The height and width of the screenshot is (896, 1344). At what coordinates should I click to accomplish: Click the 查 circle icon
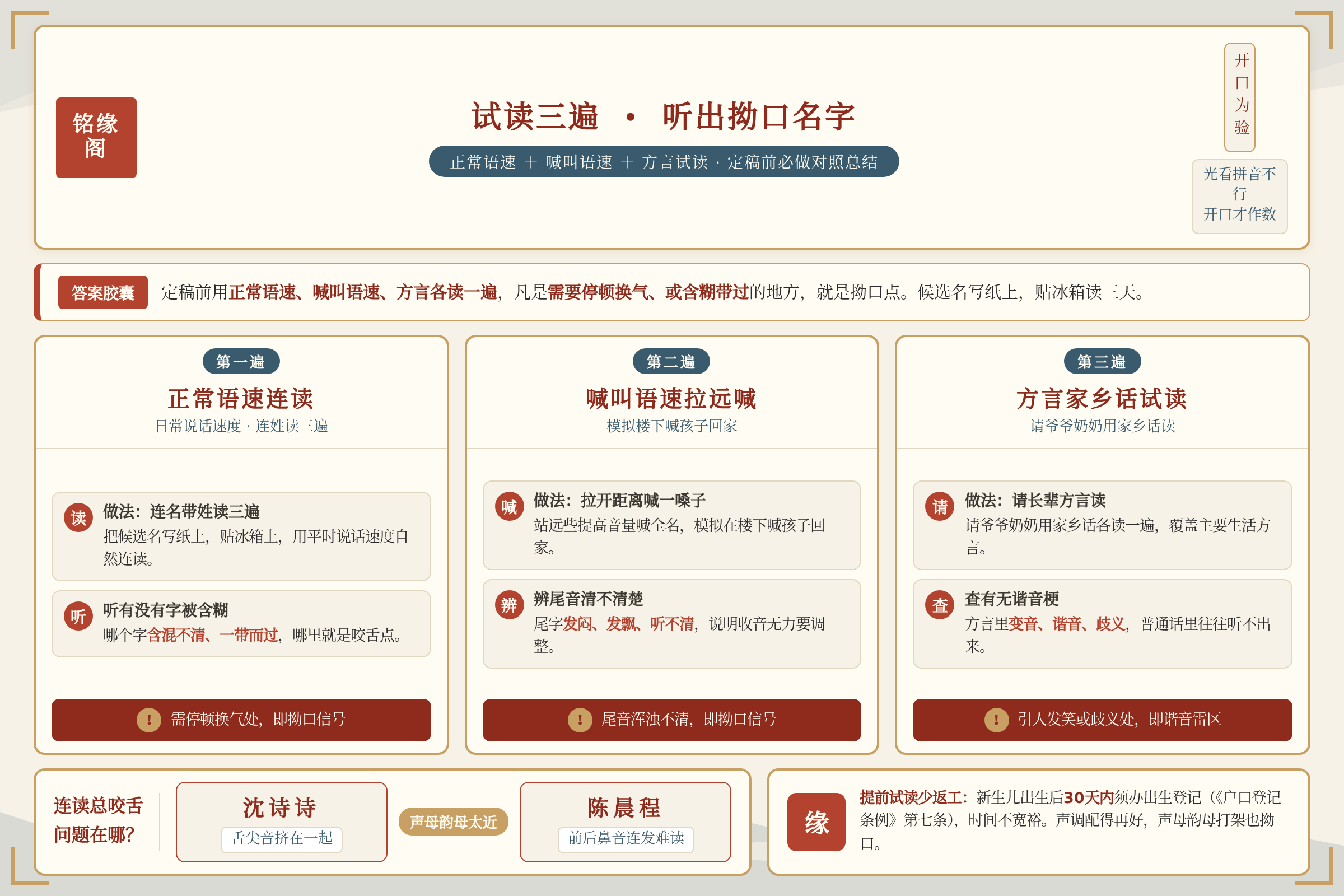(x=940, y=605)
